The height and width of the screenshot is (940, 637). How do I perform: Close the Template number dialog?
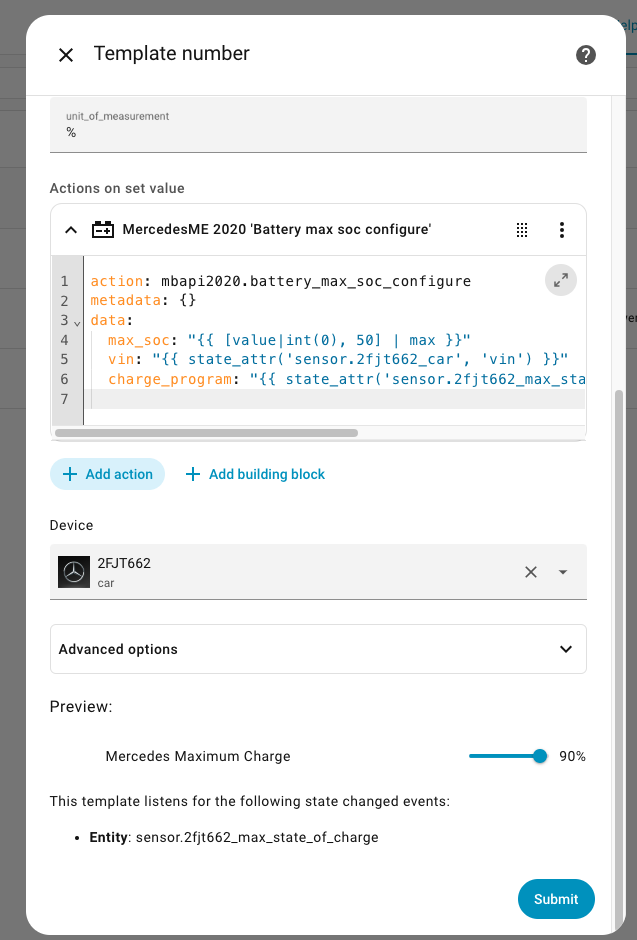(66, 55)
